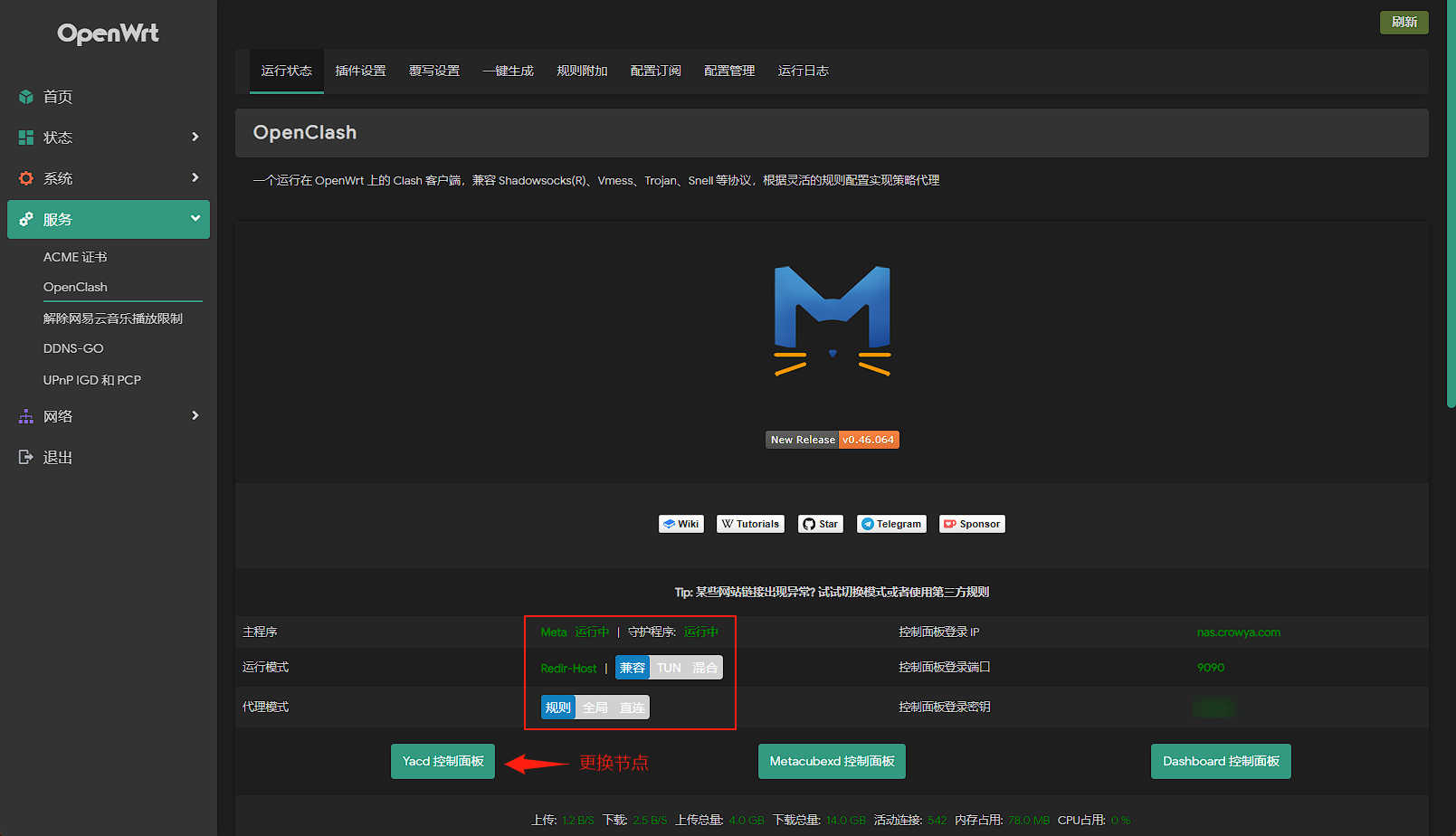
Task: Click the Redir-Host mode text
Action: point(568,669)
